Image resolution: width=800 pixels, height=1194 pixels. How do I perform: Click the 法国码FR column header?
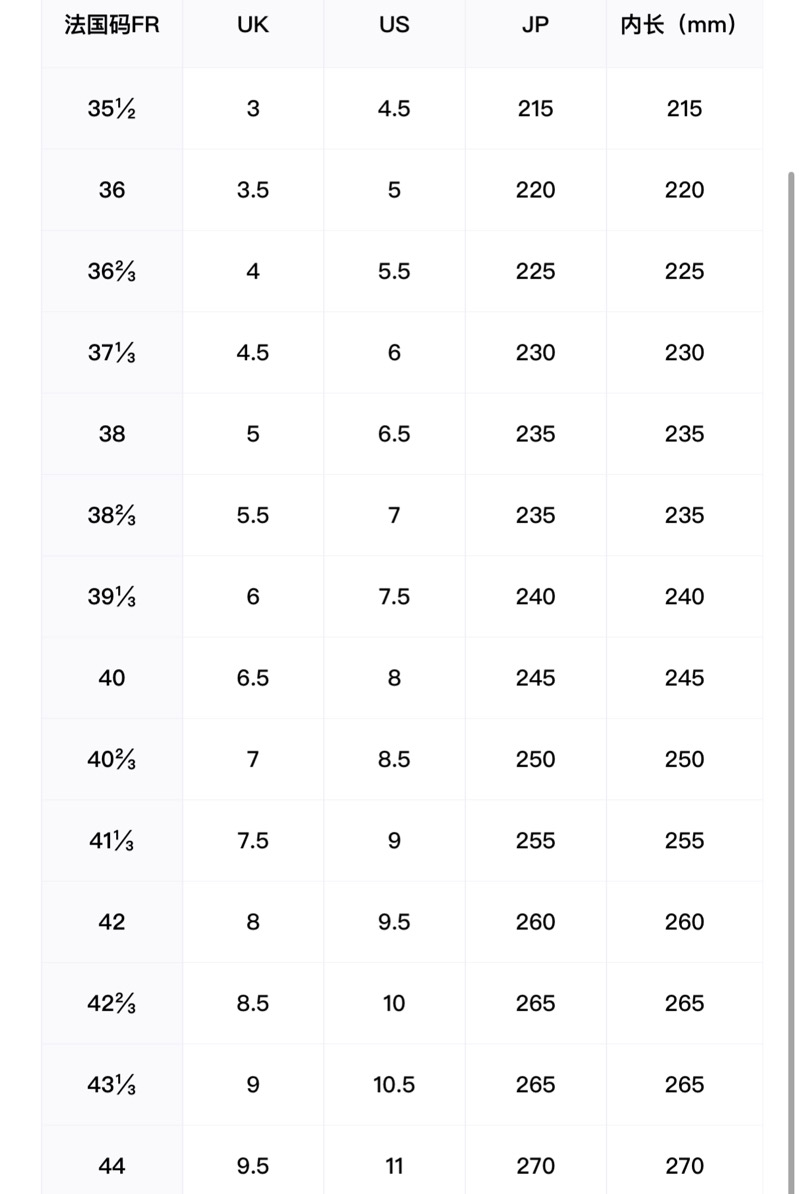pyautogui.click(x=112, y=25)
